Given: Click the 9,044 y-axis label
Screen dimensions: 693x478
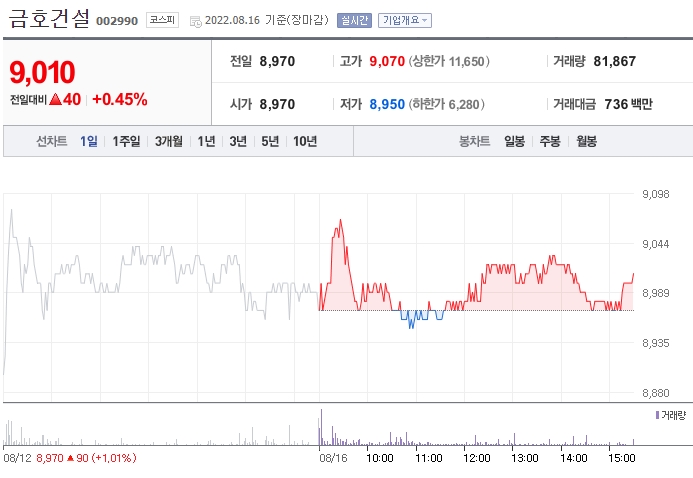Looking at the screenshot, I should tap(656, 244).
